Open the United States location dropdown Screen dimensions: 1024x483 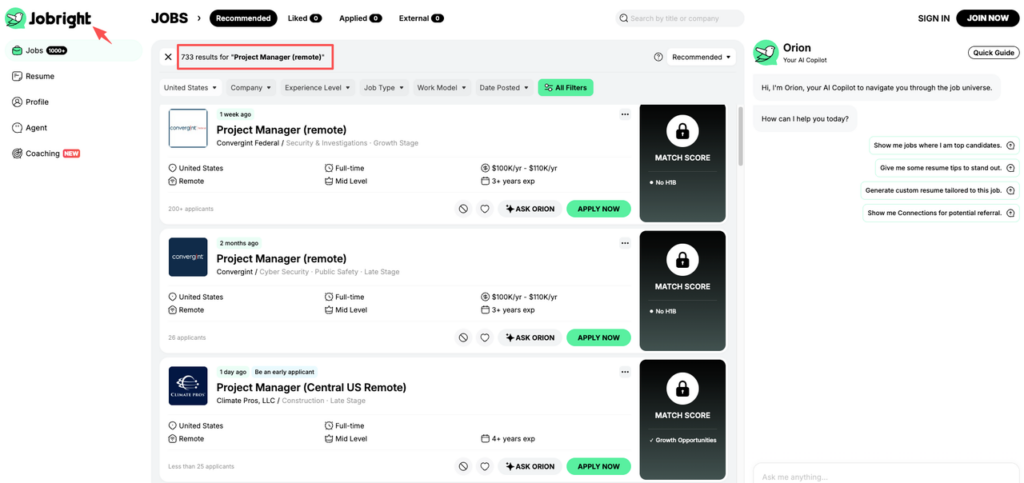[190, 87]
